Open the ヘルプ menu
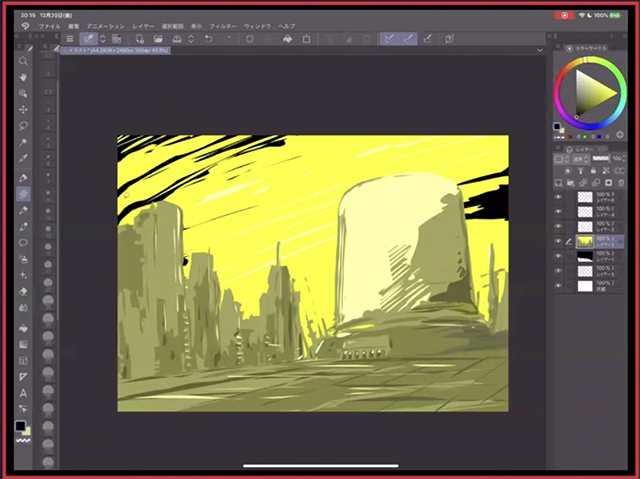The height and width of the screenshot is (479, 640). pos(287,25)
